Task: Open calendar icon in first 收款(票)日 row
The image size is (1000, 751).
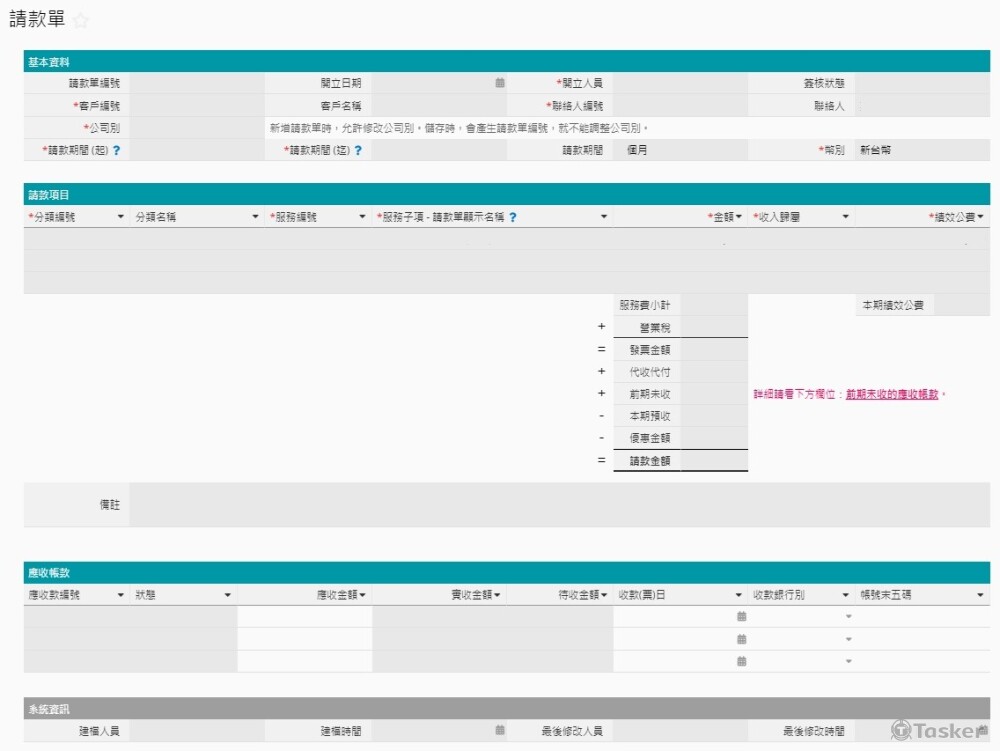Action: (741, 617)
